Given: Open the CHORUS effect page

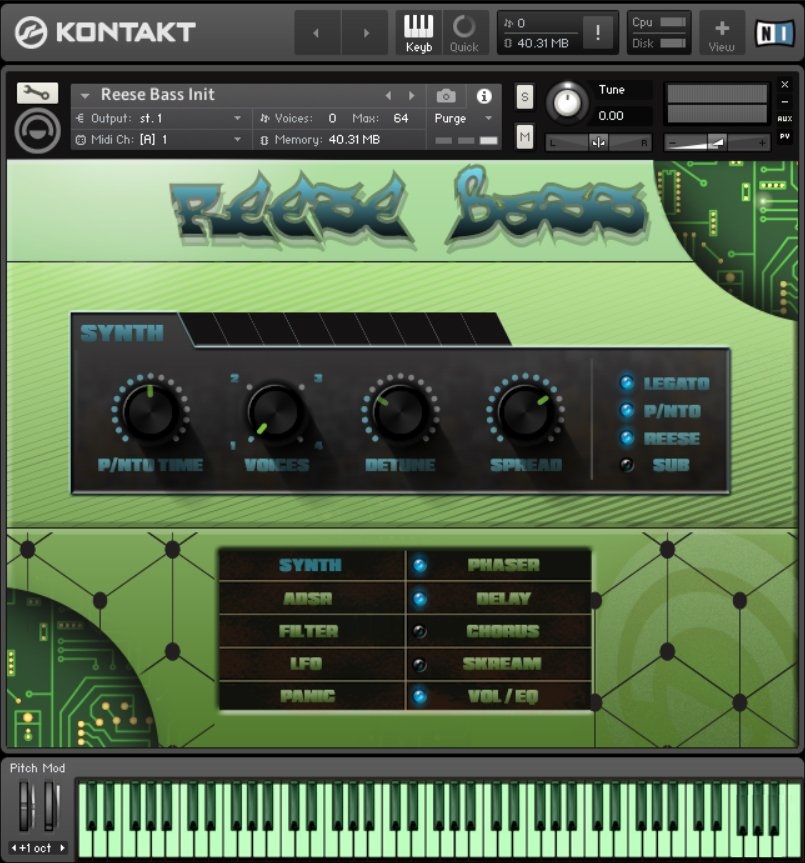Looking at the screenshot, I should (x=503, y=631).
